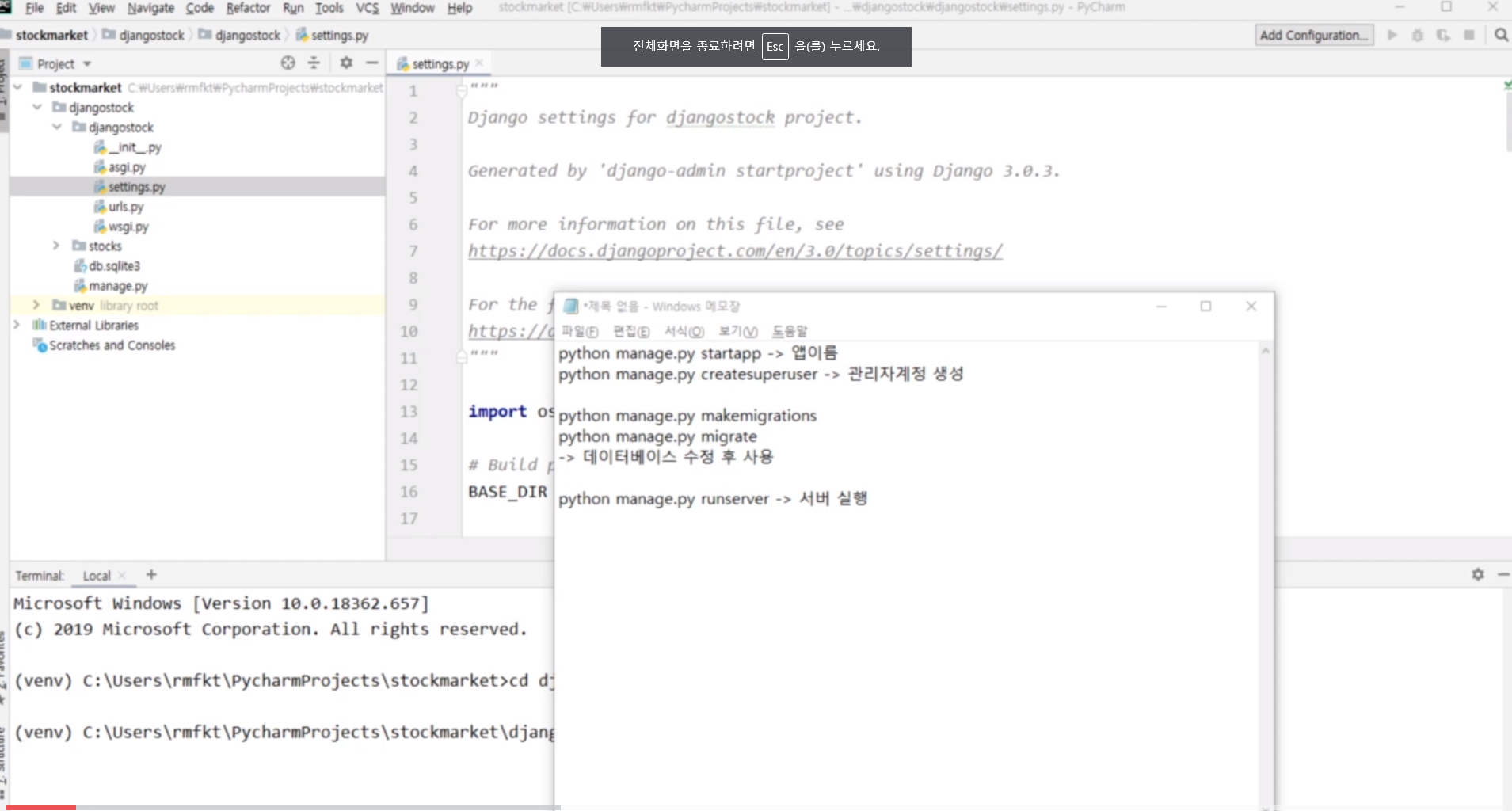1512x811 pixels.
Task: Open the Refactor menu
Action: (x=248, y=8)
